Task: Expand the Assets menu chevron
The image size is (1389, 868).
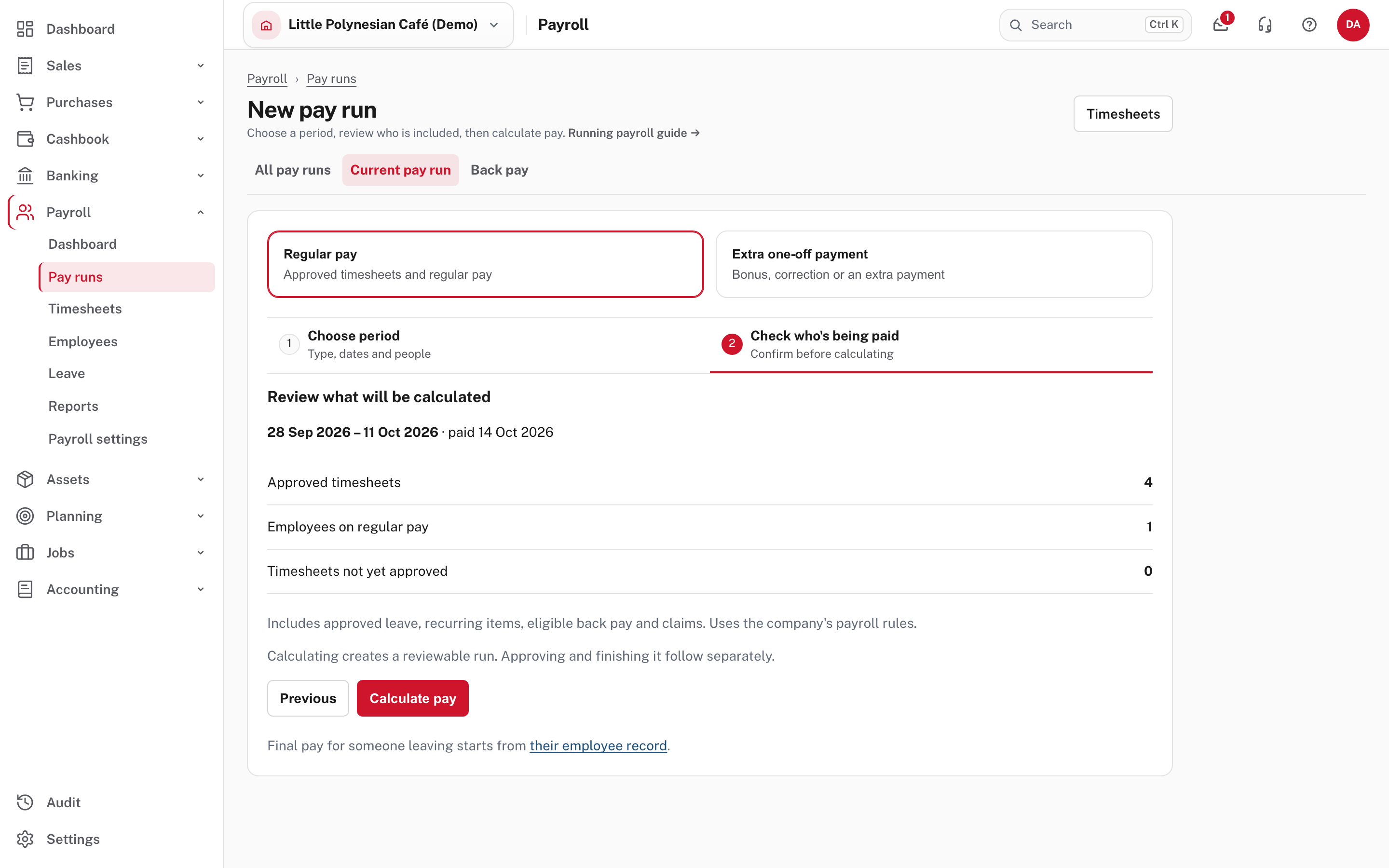Action: tap(200, 479)
